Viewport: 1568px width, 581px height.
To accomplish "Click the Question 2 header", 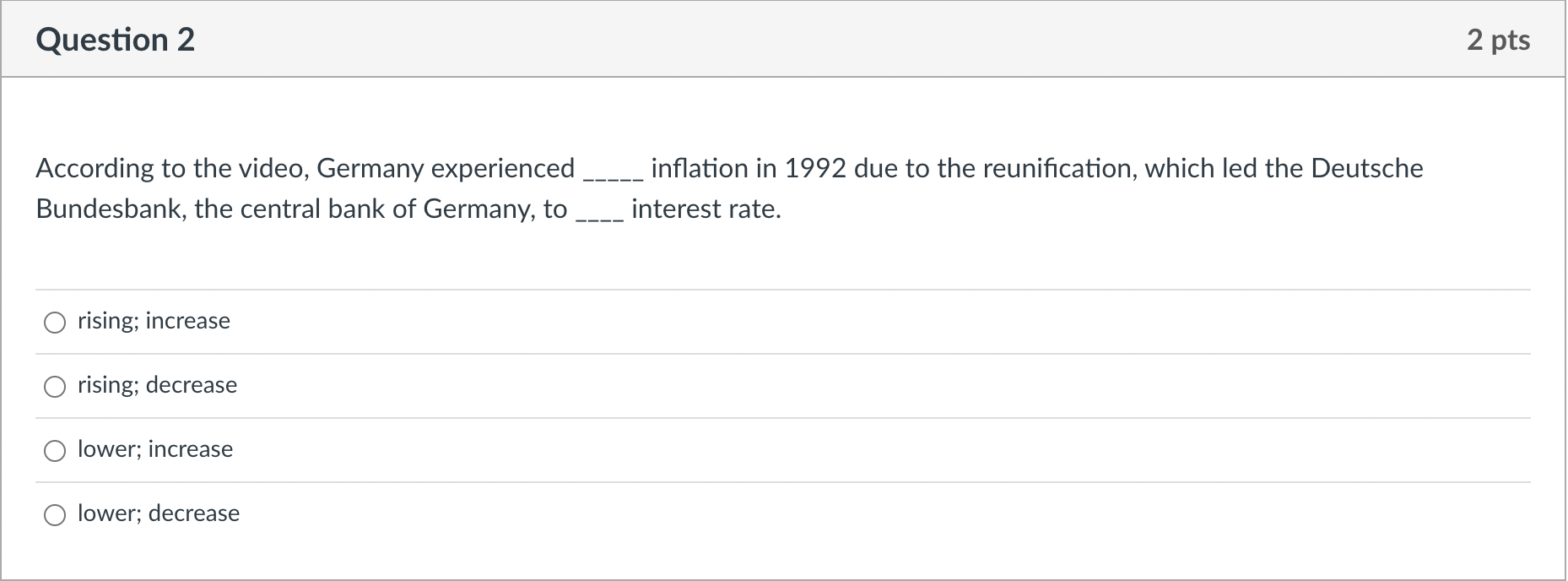I will point(116,39).
